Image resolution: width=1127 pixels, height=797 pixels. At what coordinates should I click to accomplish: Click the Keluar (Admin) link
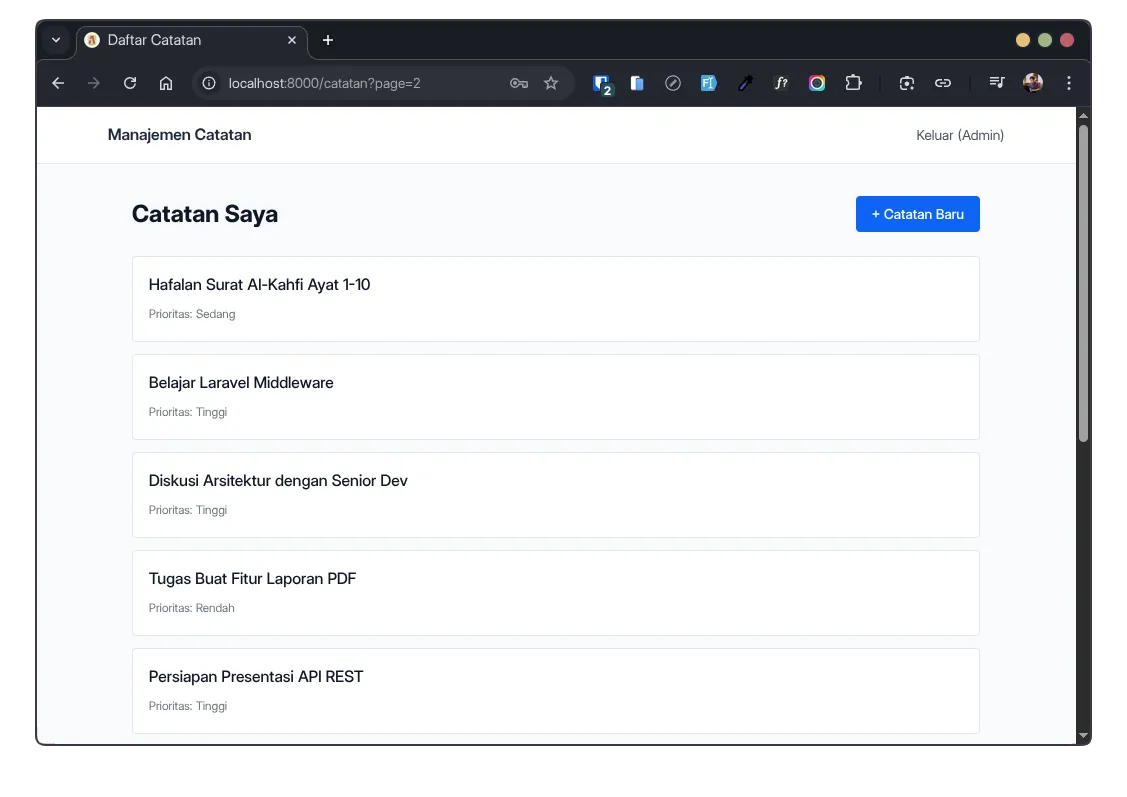[x=960, y=135]
